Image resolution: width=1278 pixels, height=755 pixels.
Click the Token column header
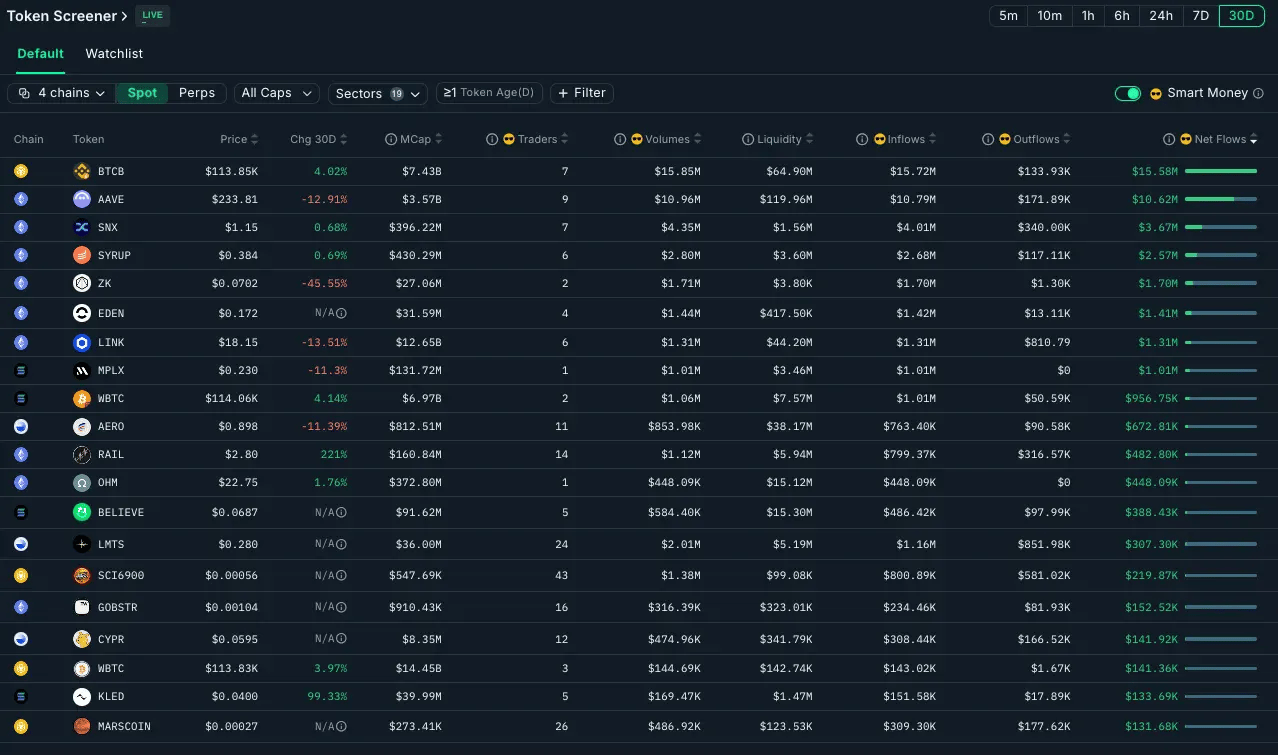click(x=88, y=139)
